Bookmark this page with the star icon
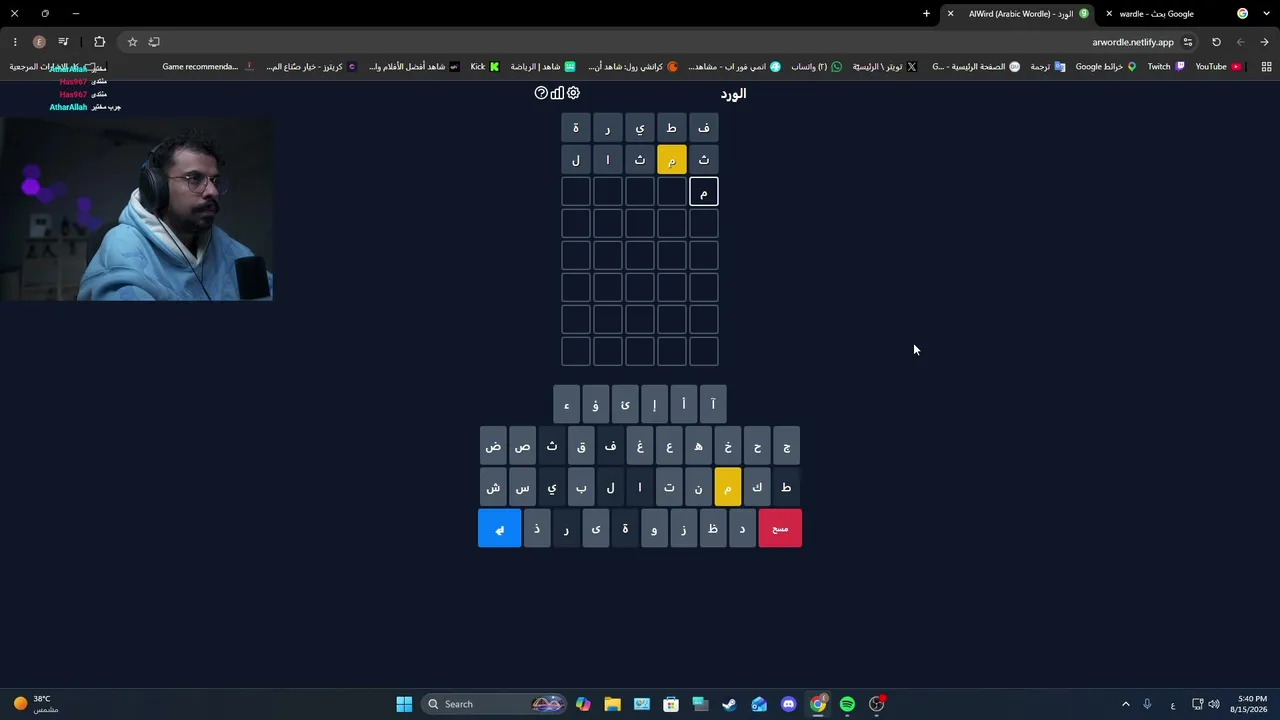Viewport: 1280px width, 720px height. tap(132, 42)
